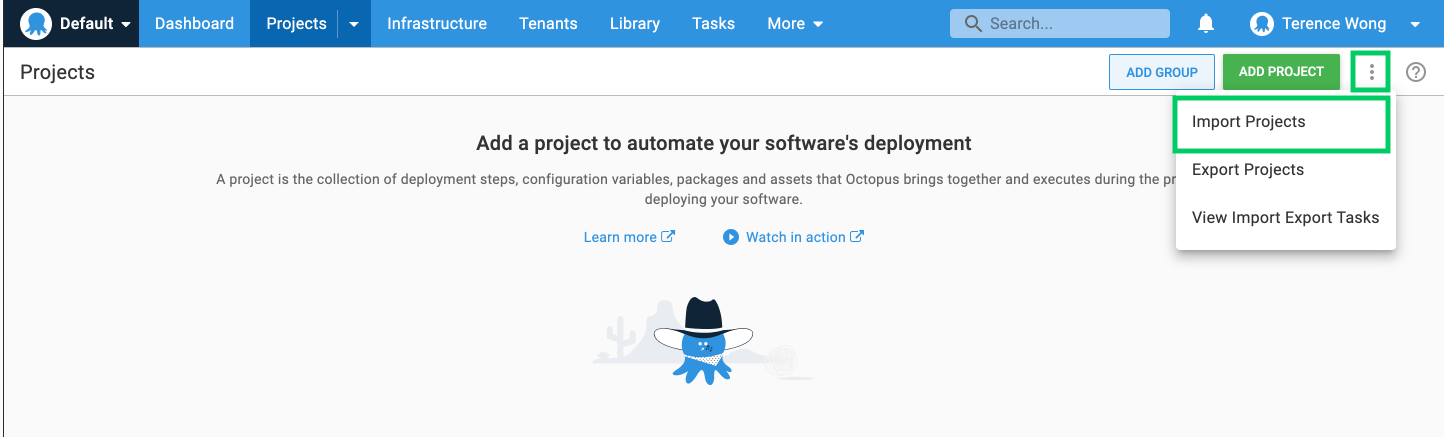Viewport: 1444px width, 437px height.
Task: Click the vertical three-dot overflow menu
Action: (x=1371, y=72)
